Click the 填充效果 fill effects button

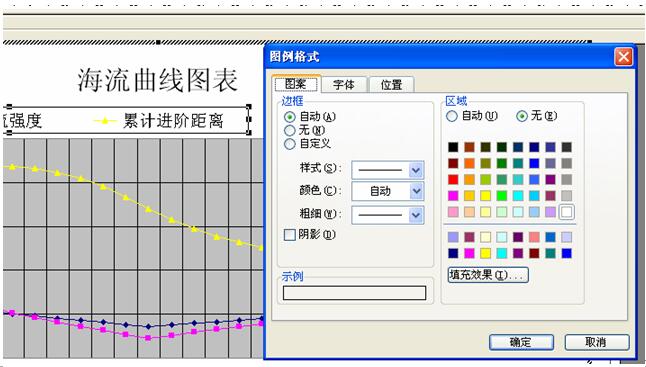488,275
